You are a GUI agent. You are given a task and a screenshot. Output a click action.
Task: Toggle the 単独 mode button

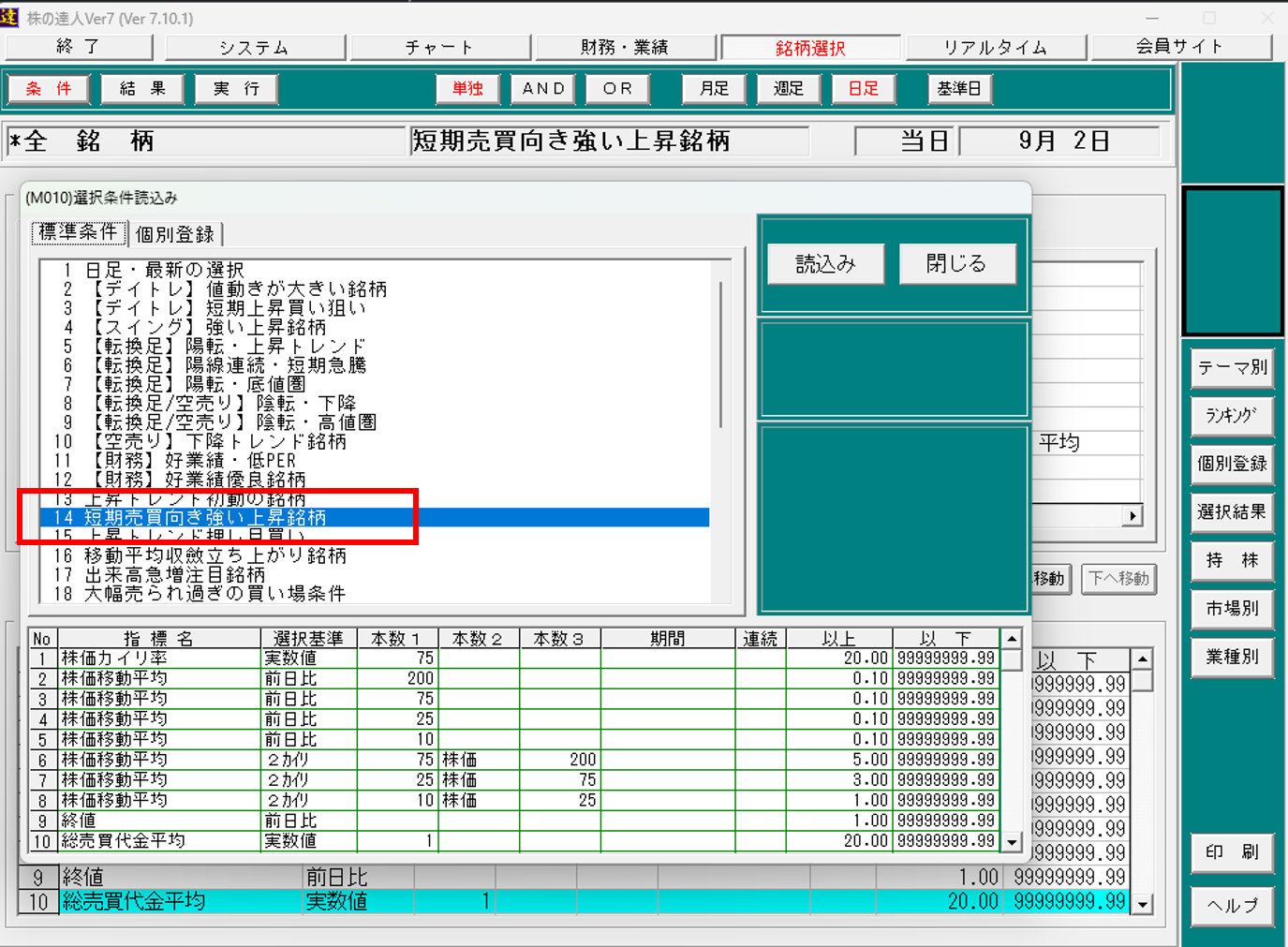pyautogui.click(x=467, y=88)
